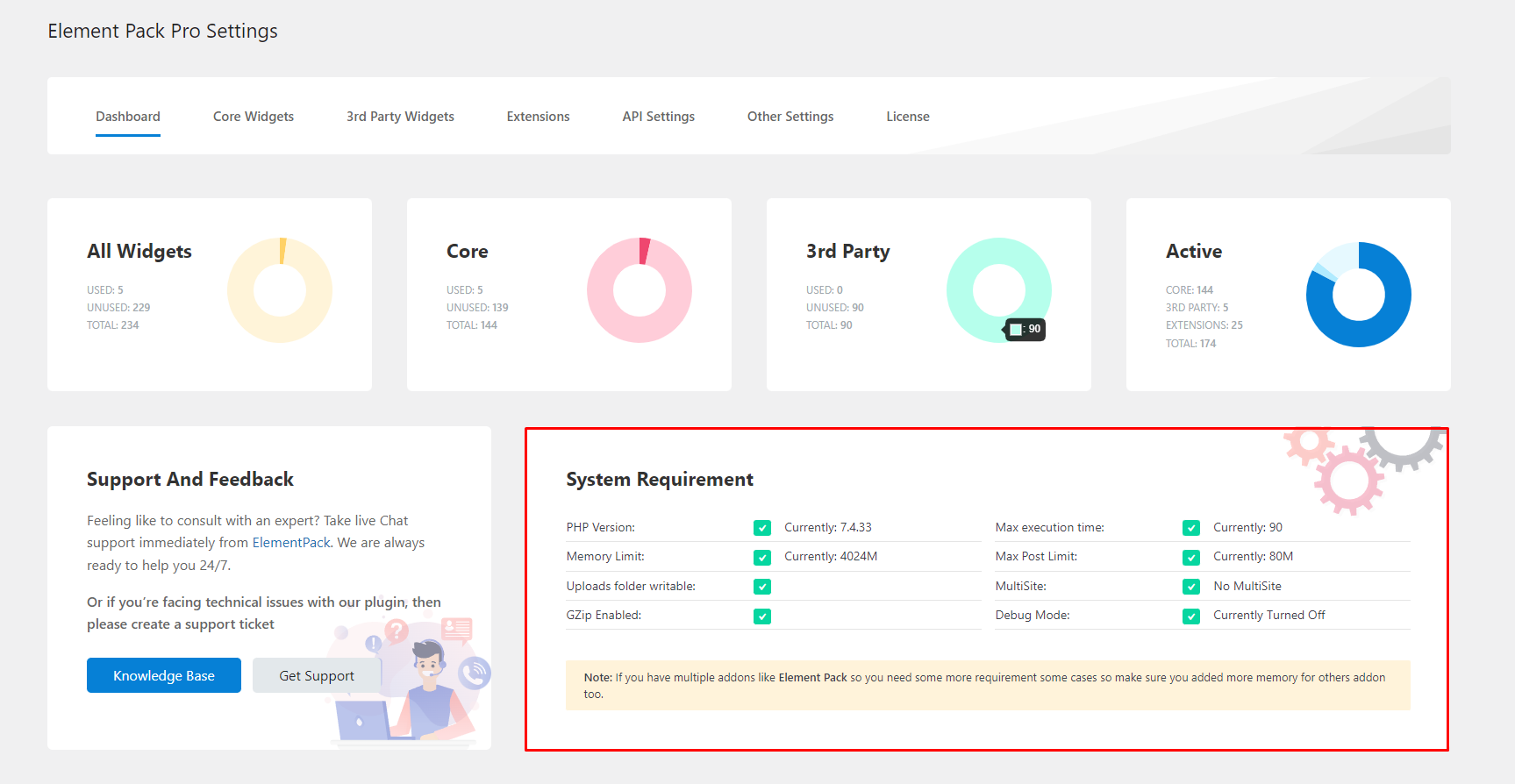Screen dimensions: 1515x784
Task: Switch to the Core Widgets tab
Action: tap(254, 117)
